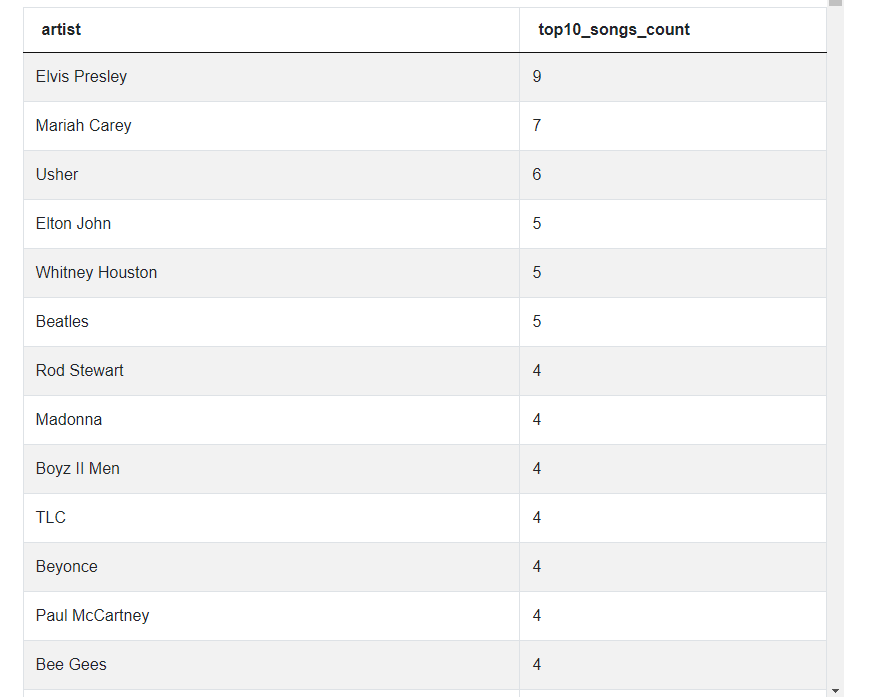Select the Paul McCartney cell
Viewport: 879px width, 697px height.
pos(92,615)
